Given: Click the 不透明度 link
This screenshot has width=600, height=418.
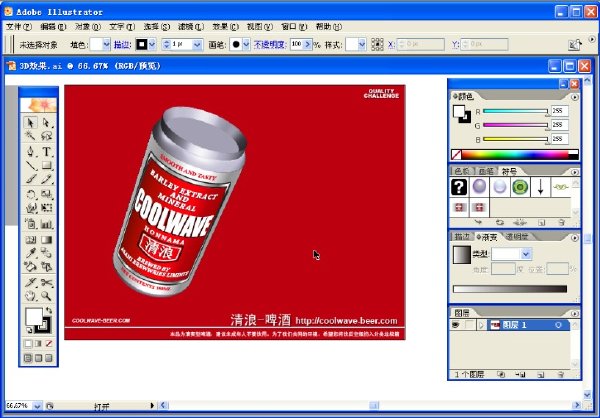Looking at the screenshot, I should (x=270, y=45).
